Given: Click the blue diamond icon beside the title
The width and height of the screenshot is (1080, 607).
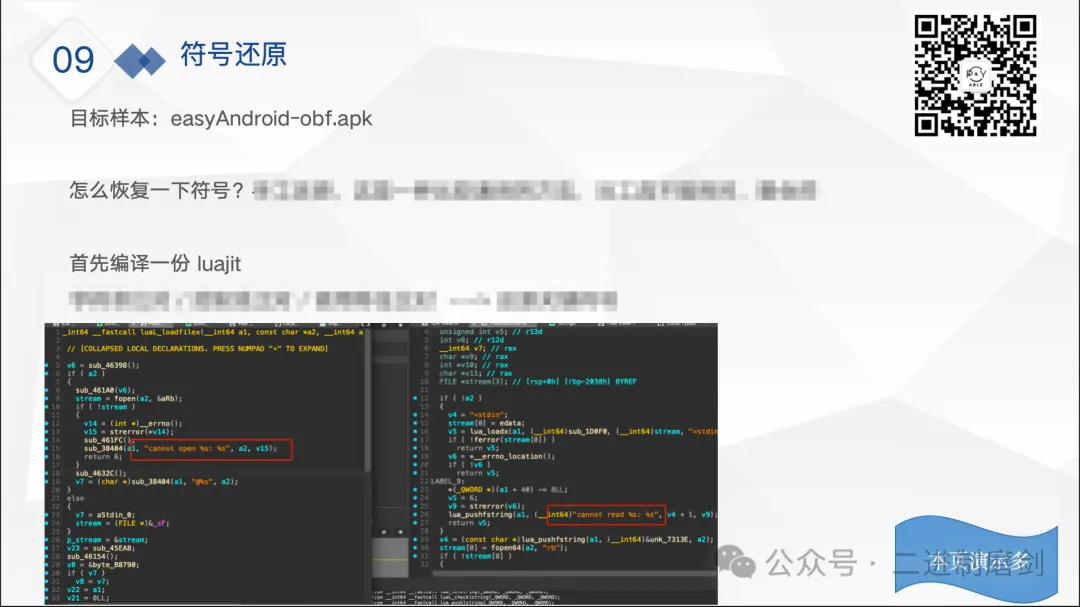Looking at the screenshot, I should pos(140,62).
